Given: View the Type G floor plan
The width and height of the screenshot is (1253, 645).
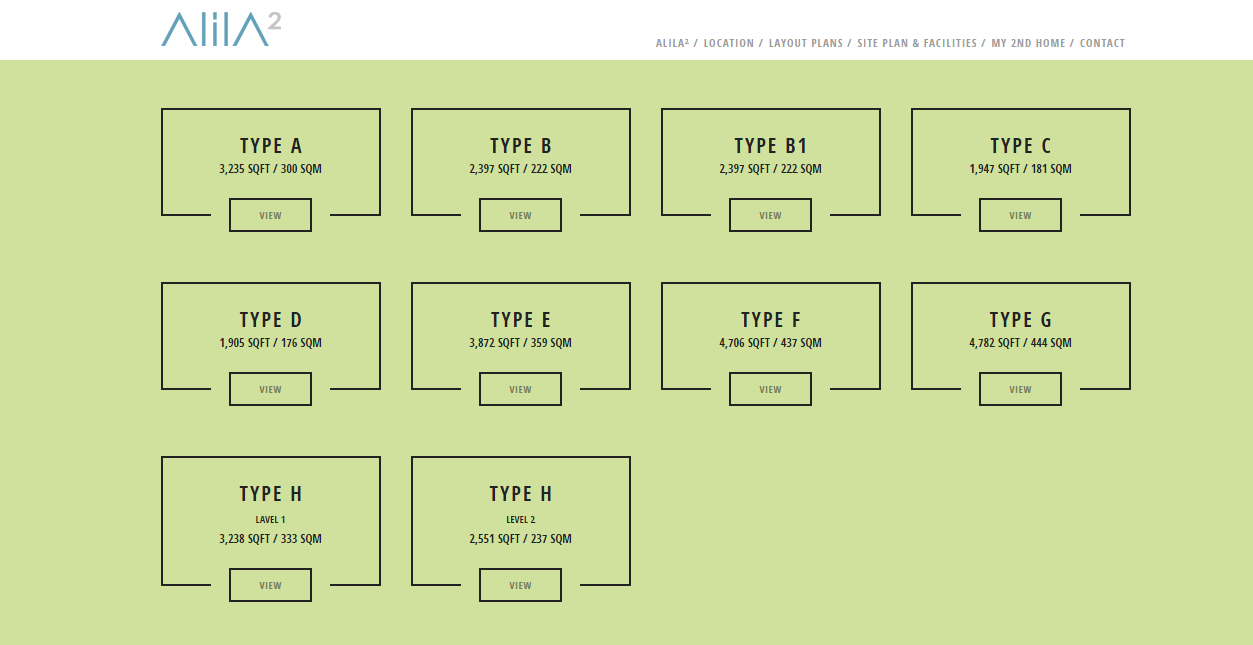Looking at the screenshot, I should (x=1020, y=389).
